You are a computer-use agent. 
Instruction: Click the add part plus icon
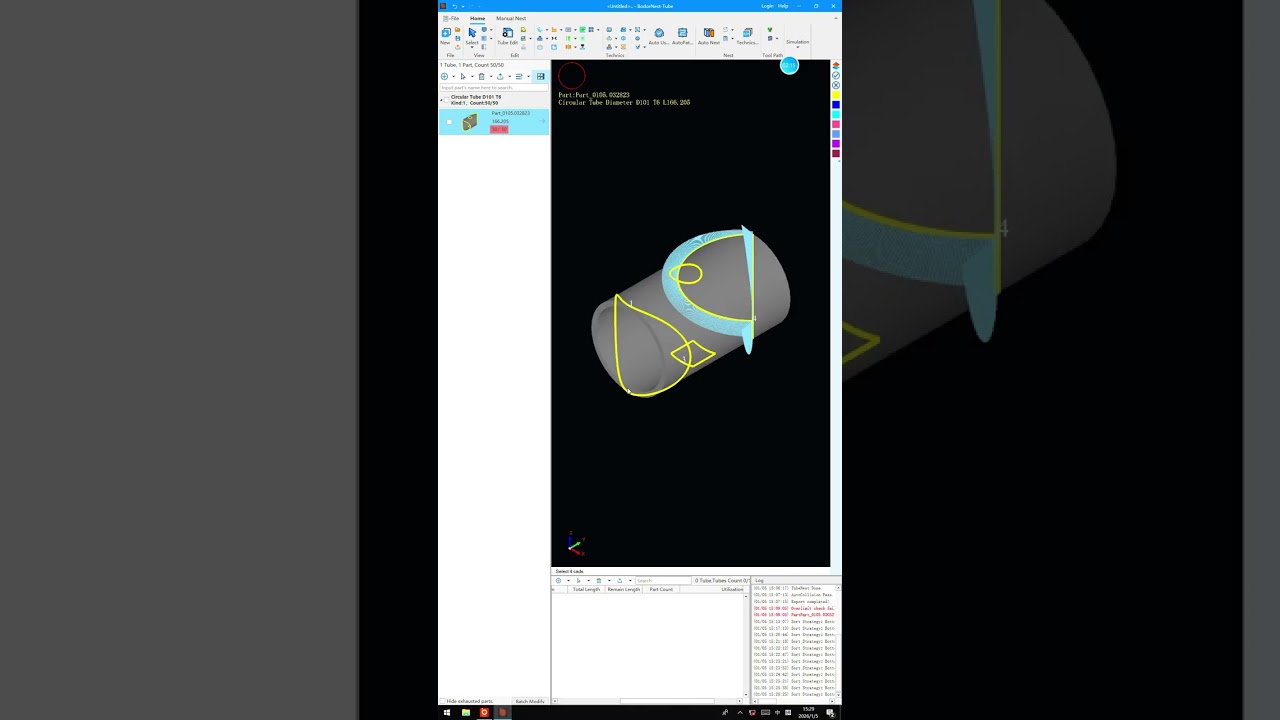click(x=444, y=76)
